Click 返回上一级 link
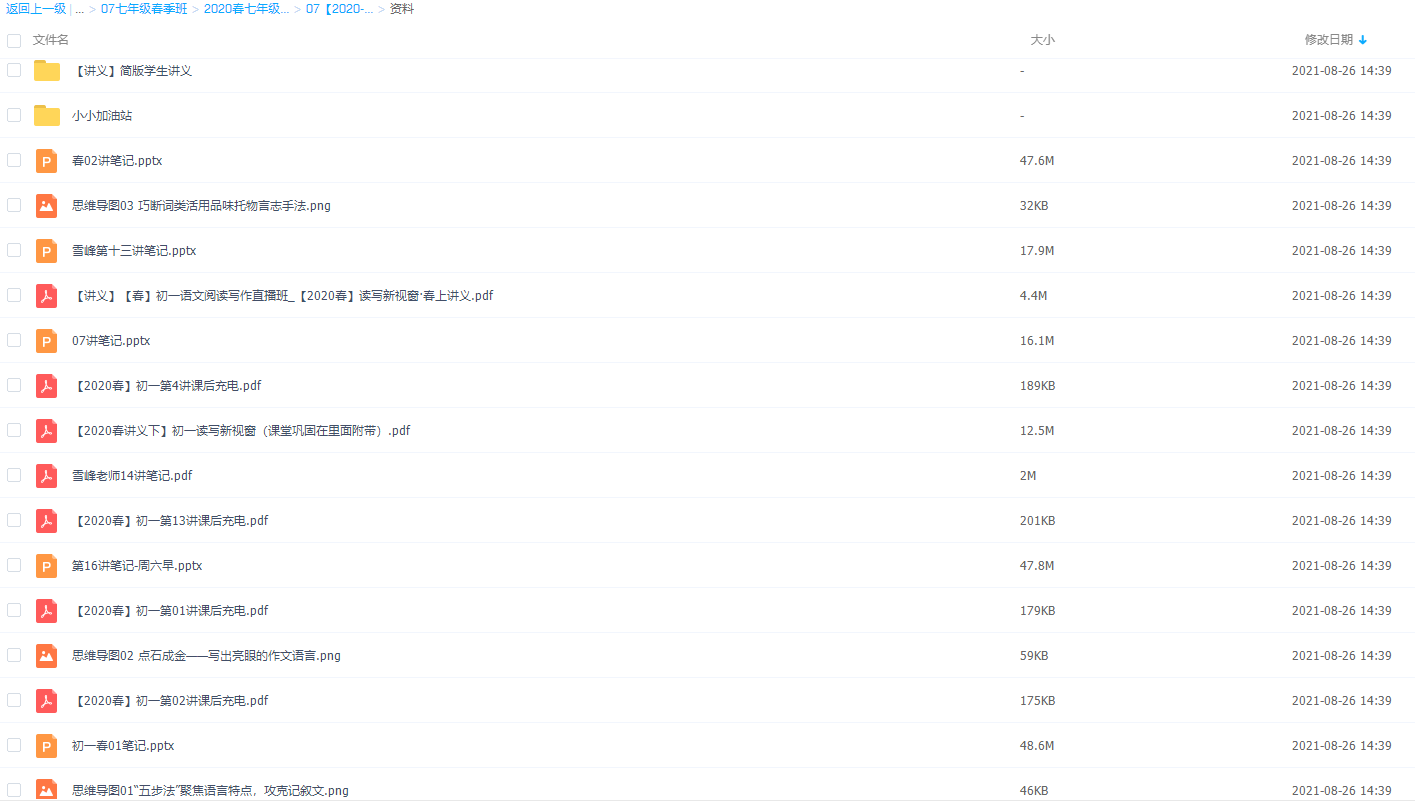 (x=36, y=9)
